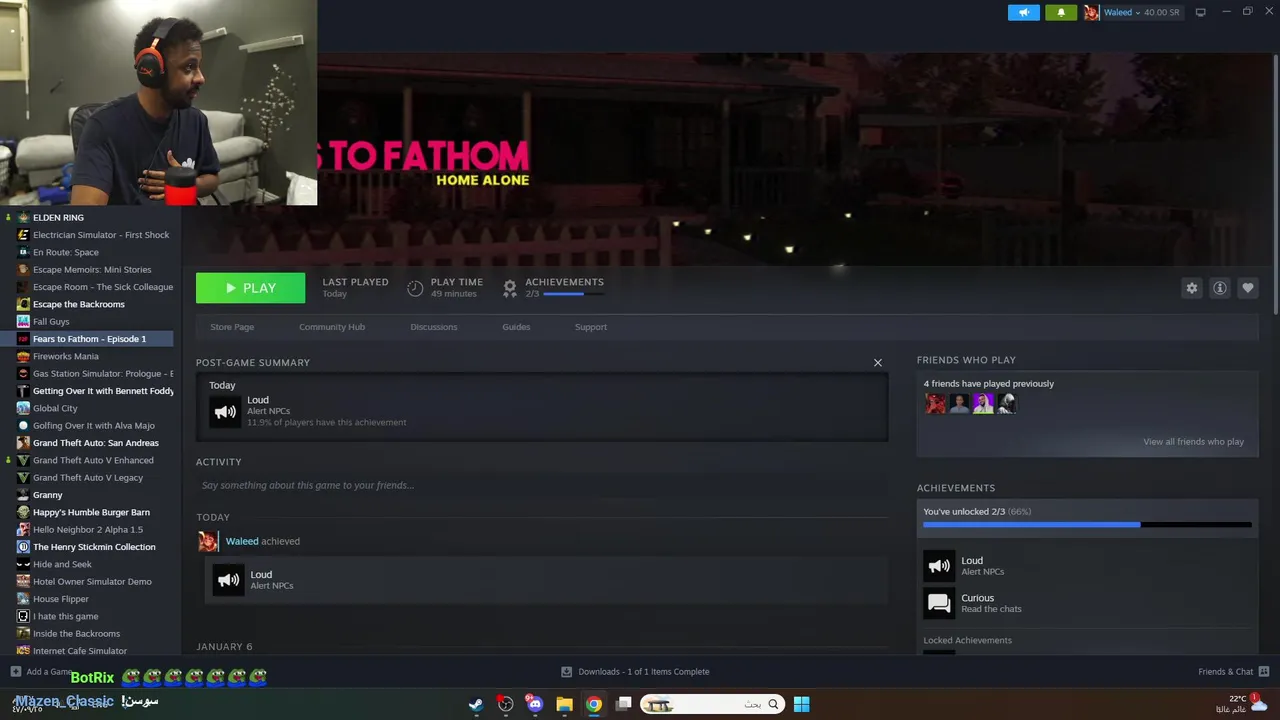Select House Flipper in library

coord(61,599)
